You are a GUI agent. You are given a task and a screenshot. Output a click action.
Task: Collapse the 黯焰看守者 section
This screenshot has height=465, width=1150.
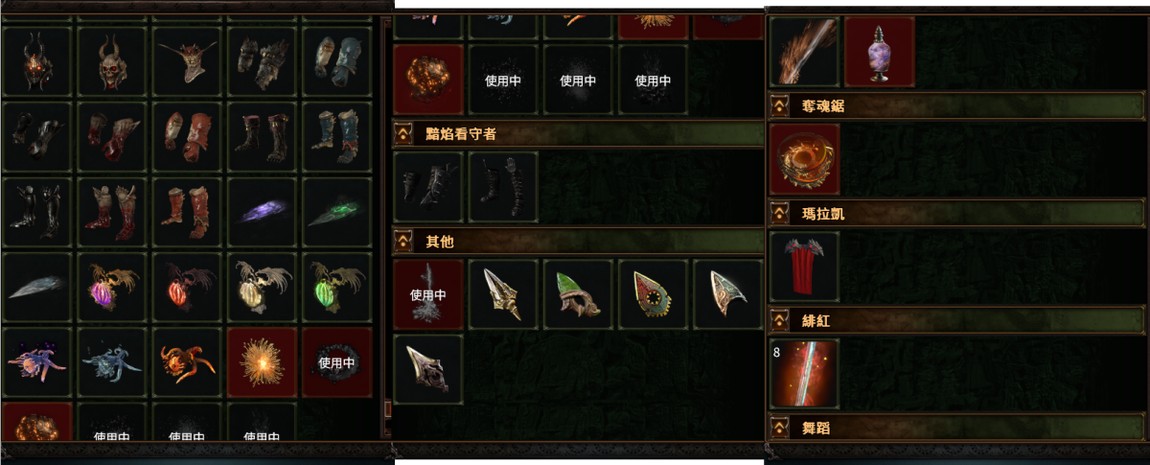coord(403,134)
